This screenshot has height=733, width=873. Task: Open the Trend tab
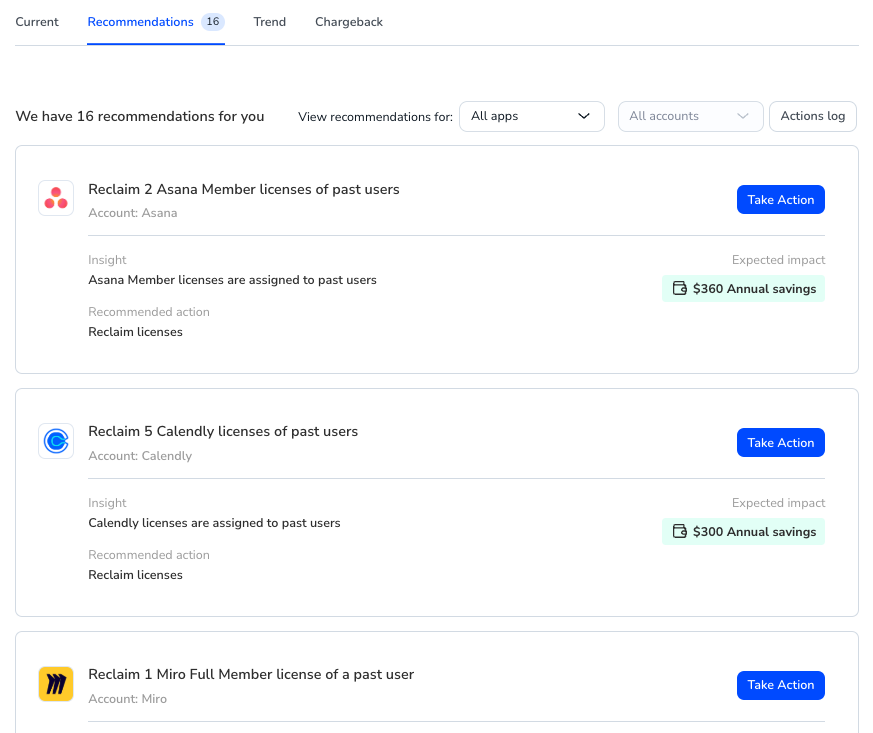(x=269, y=22)
